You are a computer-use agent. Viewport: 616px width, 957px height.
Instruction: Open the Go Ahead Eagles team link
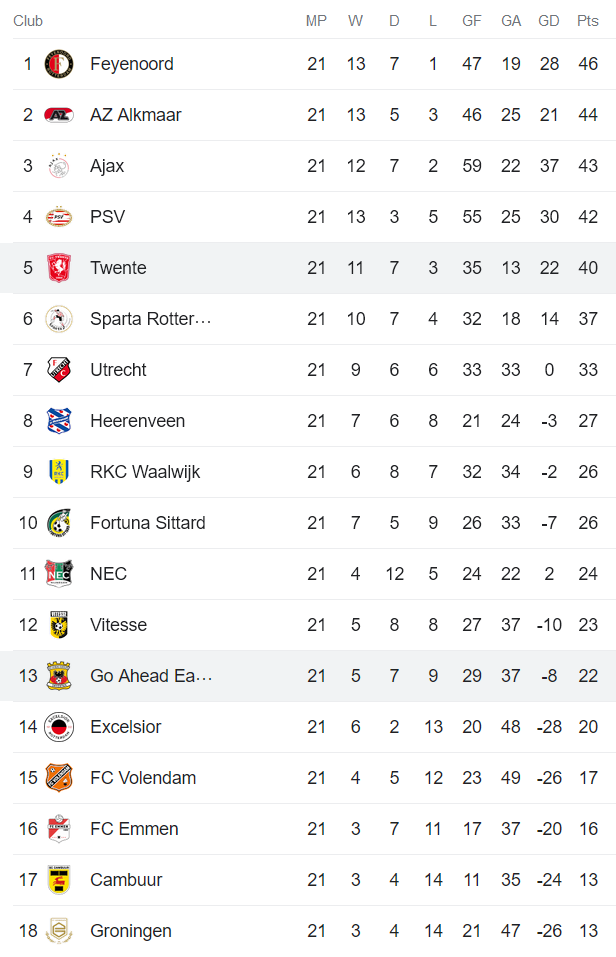[x=150, y=676]
